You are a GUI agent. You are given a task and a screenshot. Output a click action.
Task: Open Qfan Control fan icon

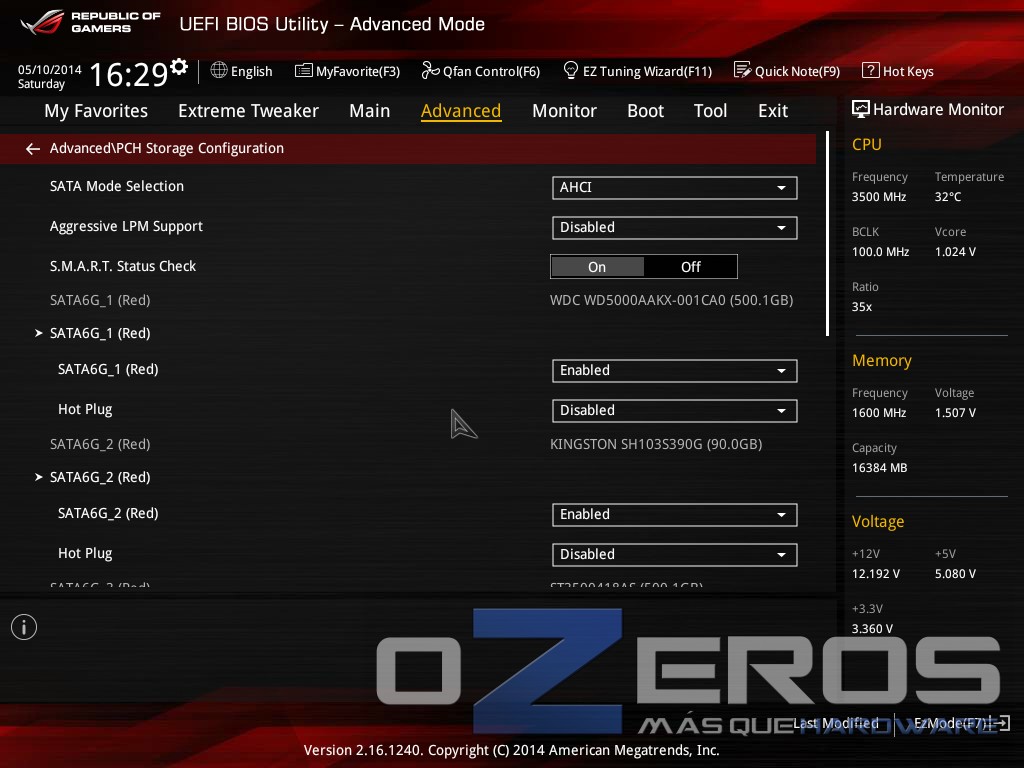tap(430, 71)
